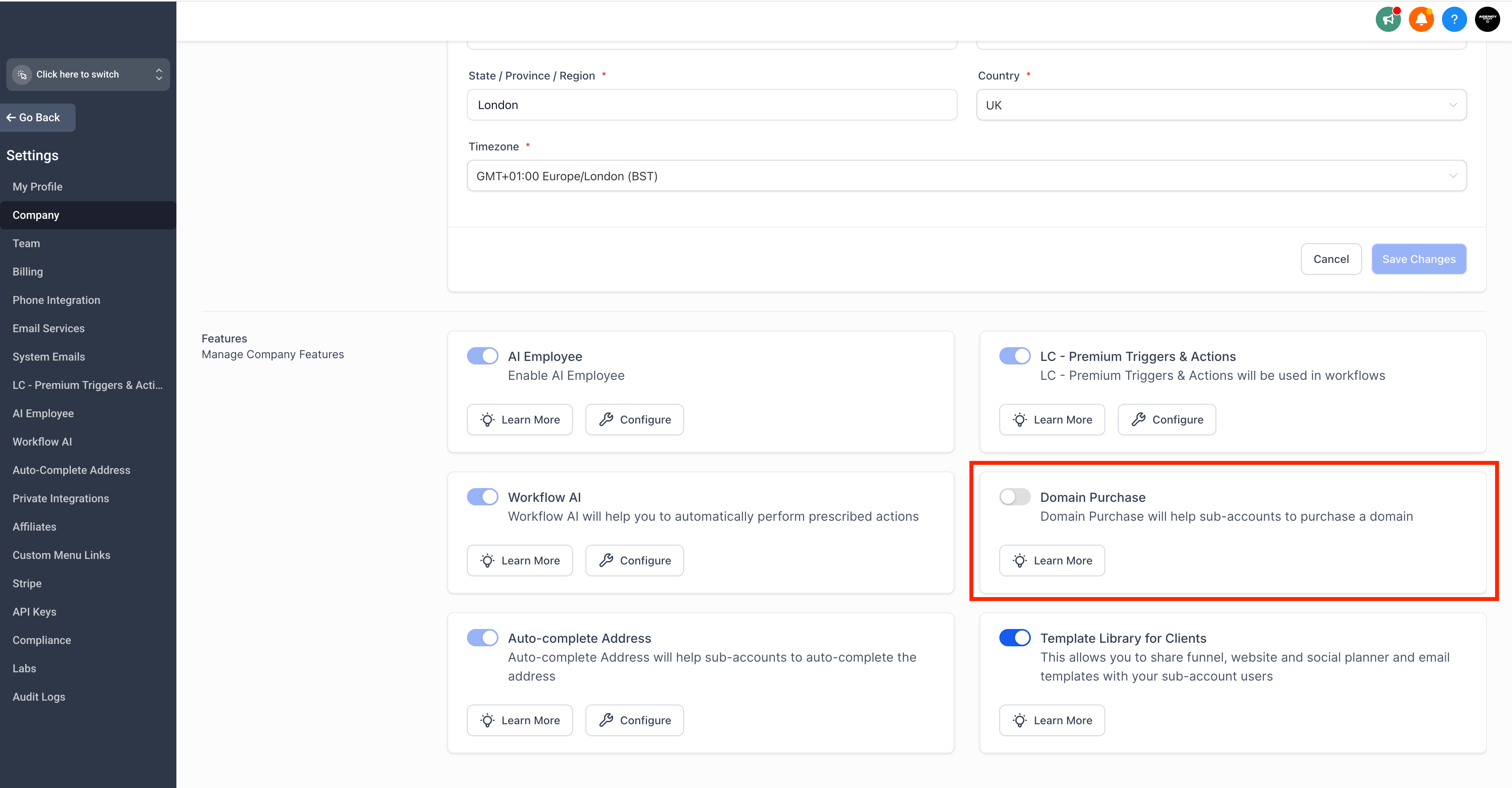Disable Template Library for Clients toggle

[x=1014, y=638]
